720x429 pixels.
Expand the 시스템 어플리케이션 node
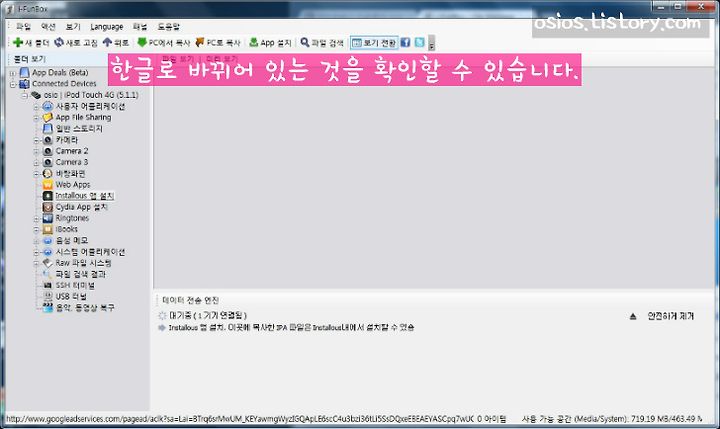(x=36, y=252)
